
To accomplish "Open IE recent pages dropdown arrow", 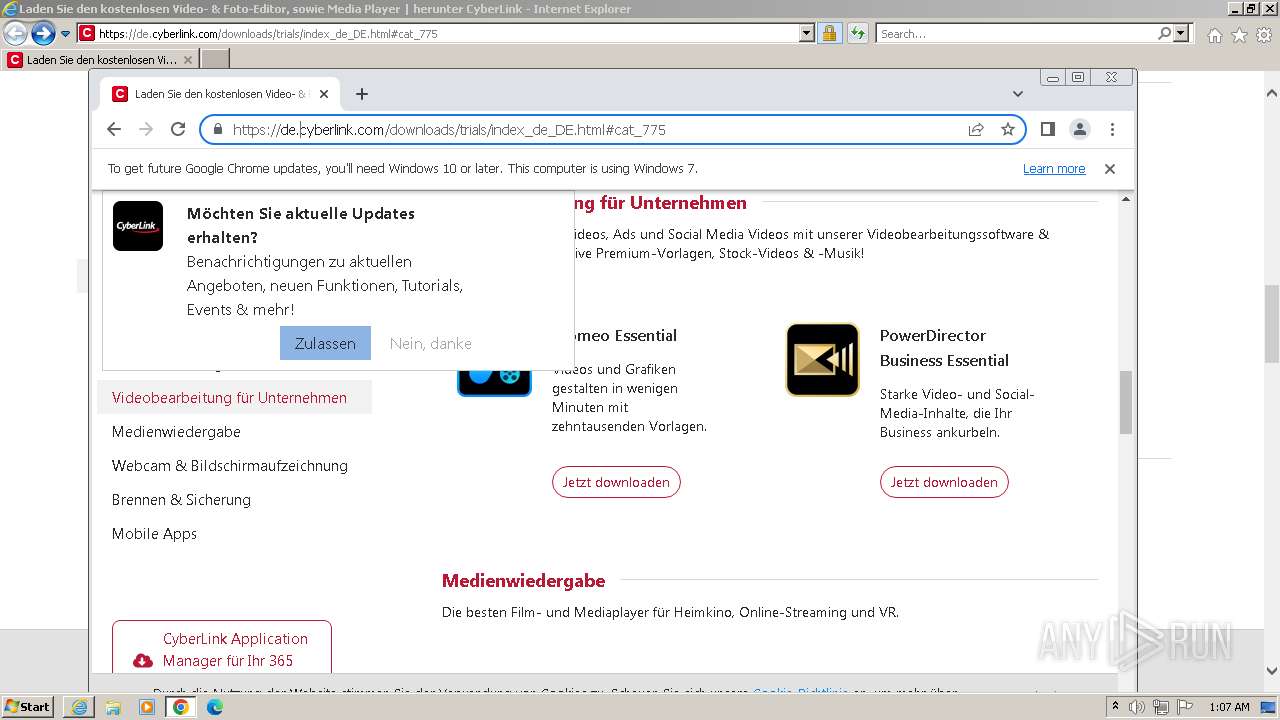I will (x=66, y=34).
